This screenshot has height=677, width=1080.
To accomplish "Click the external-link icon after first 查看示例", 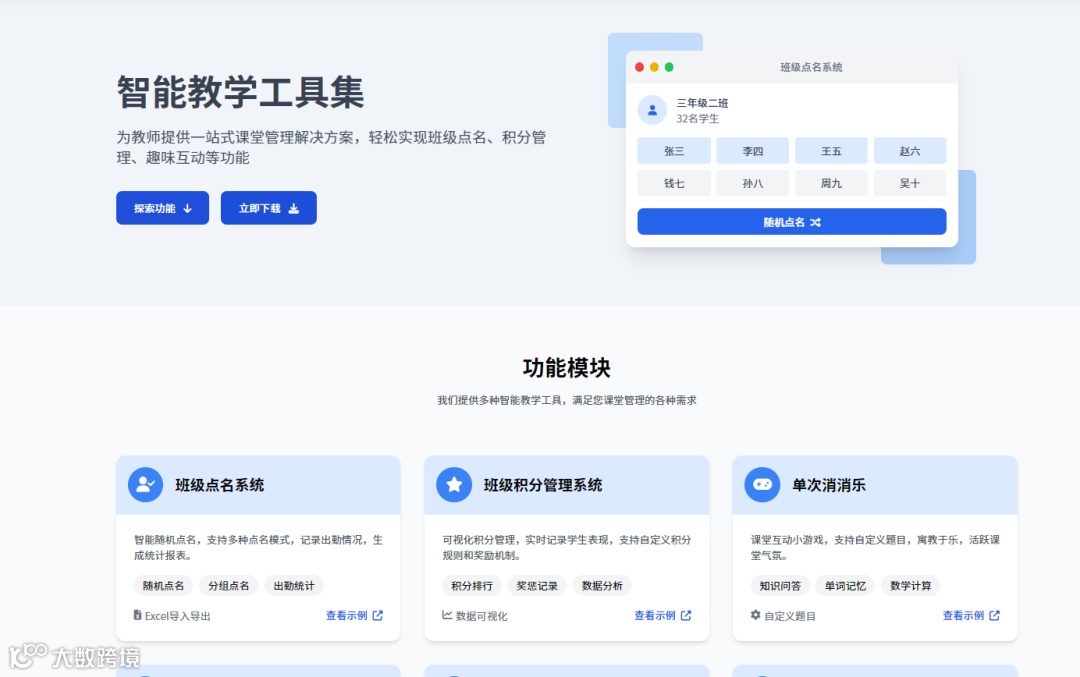I will coord(379,615).
